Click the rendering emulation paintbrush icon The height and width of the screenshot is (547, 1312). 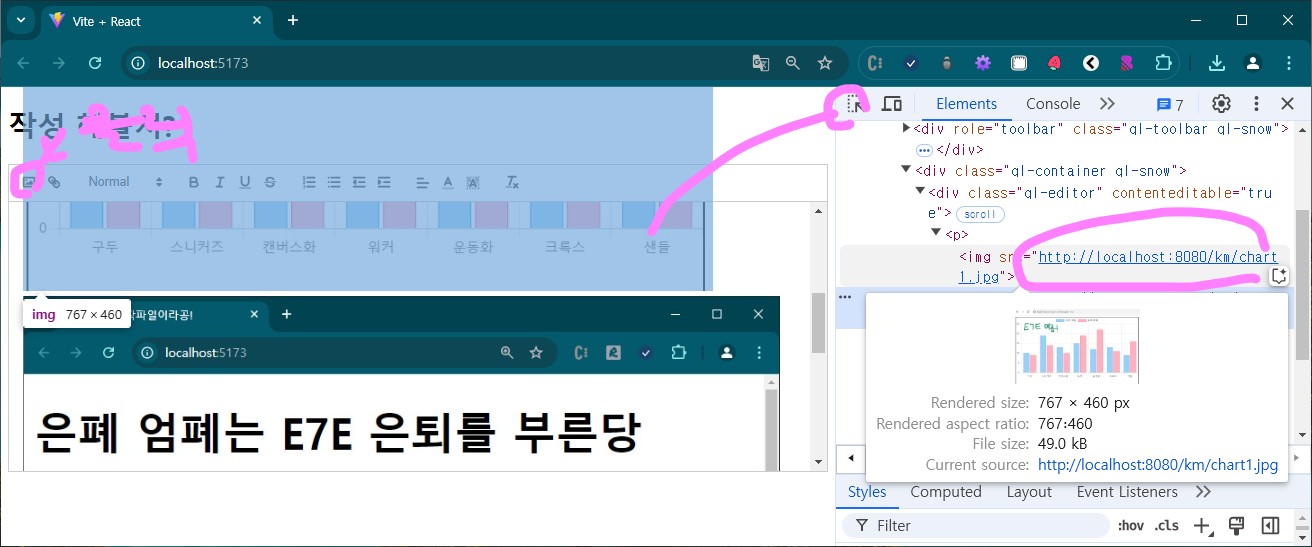(x=1236, y=526)
